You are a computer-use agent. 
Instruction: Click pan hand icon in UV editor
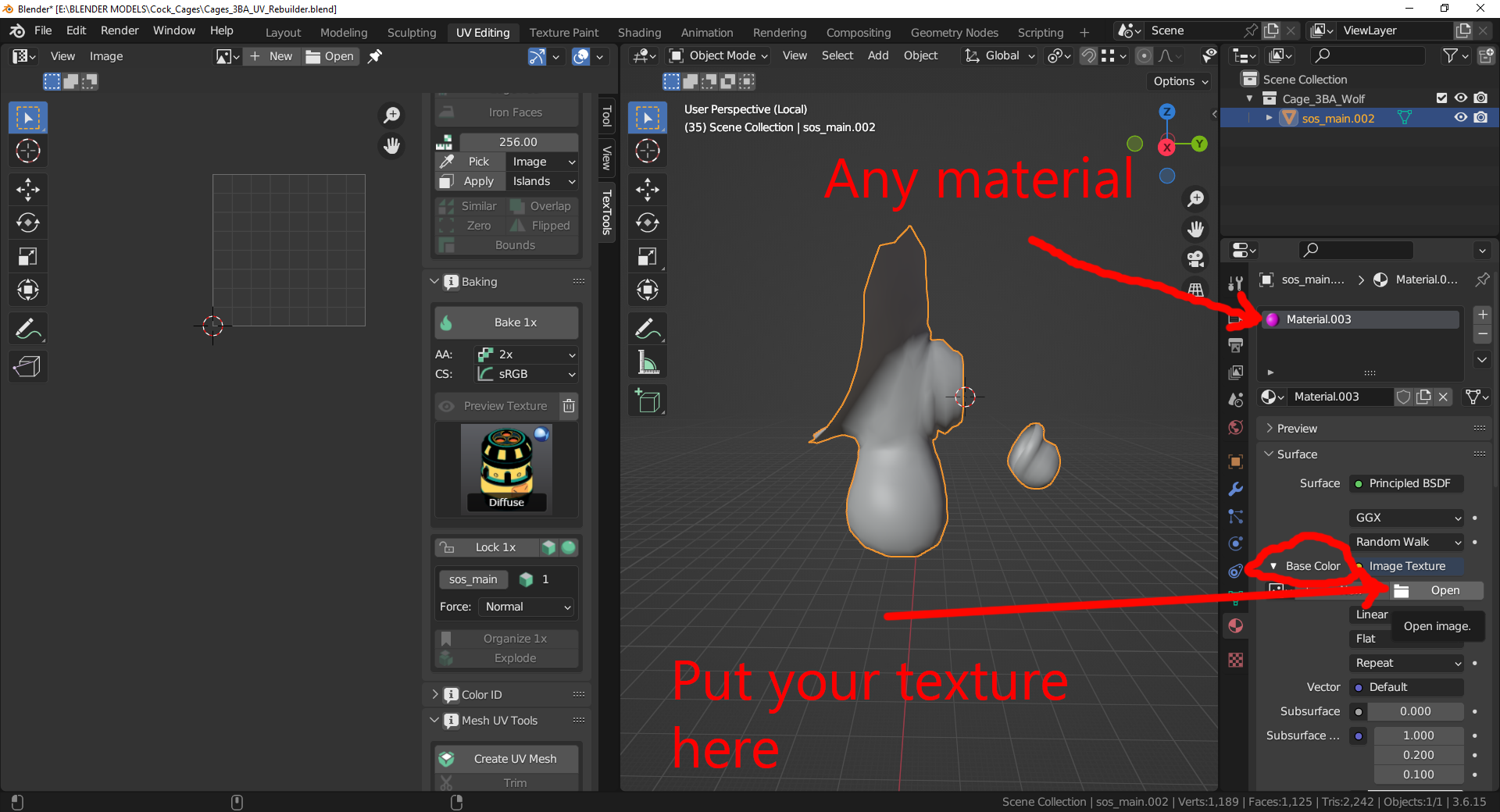(x=391, y=146)
